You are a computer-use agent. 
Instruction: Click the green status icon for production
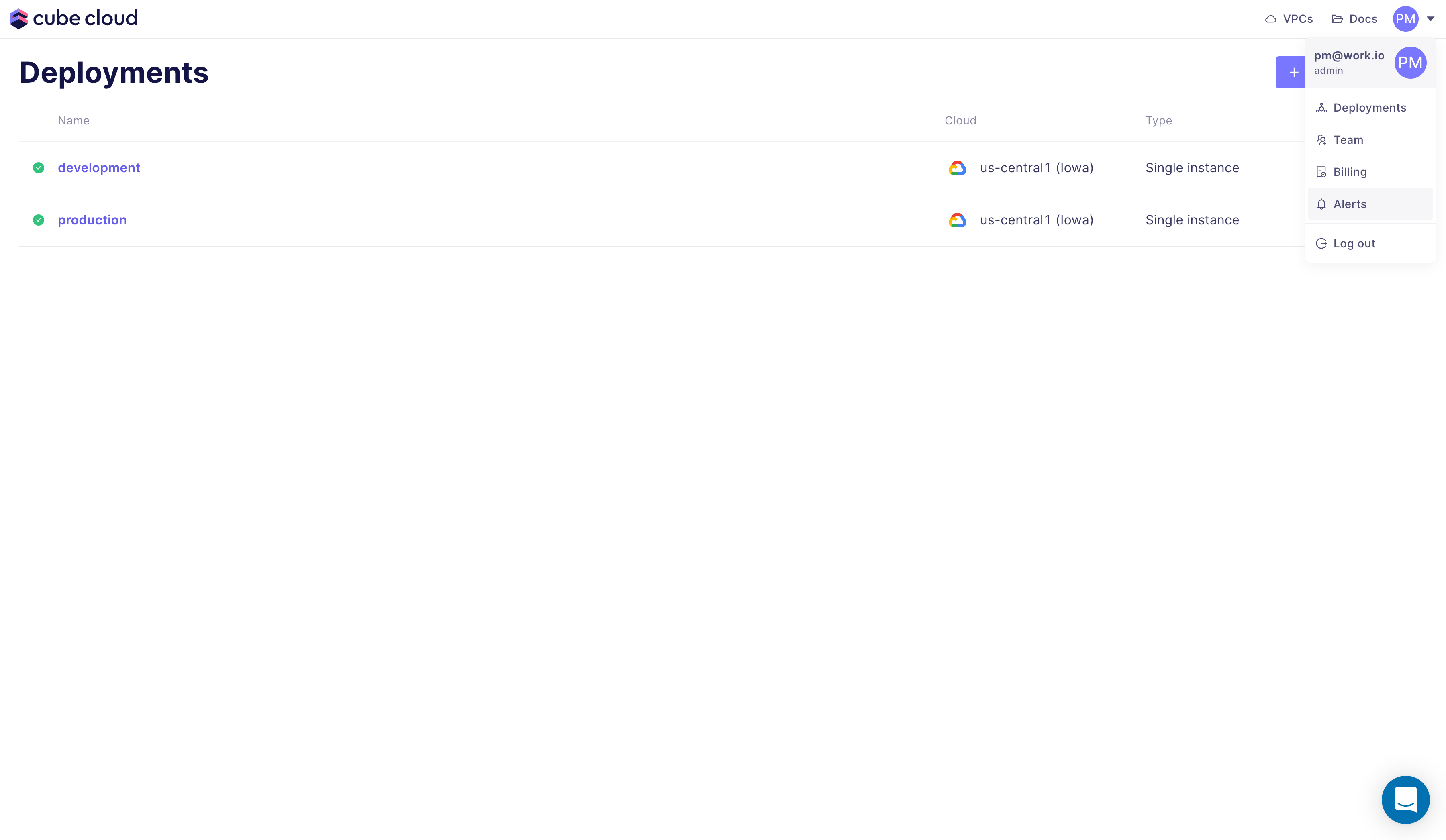[x=39, y=220]
